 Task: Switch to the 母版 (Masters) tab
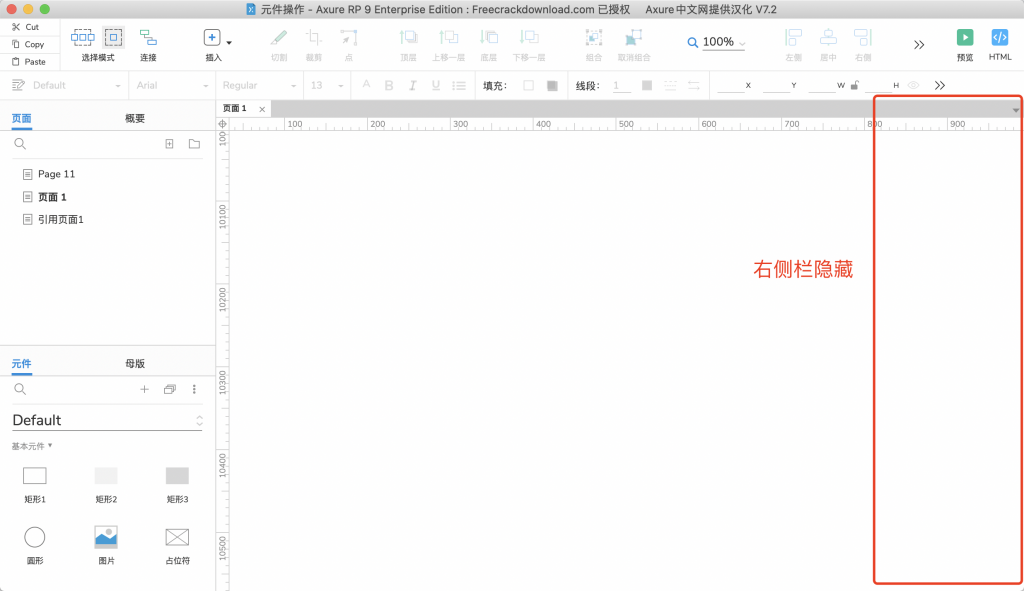click(x=135, y=363)
